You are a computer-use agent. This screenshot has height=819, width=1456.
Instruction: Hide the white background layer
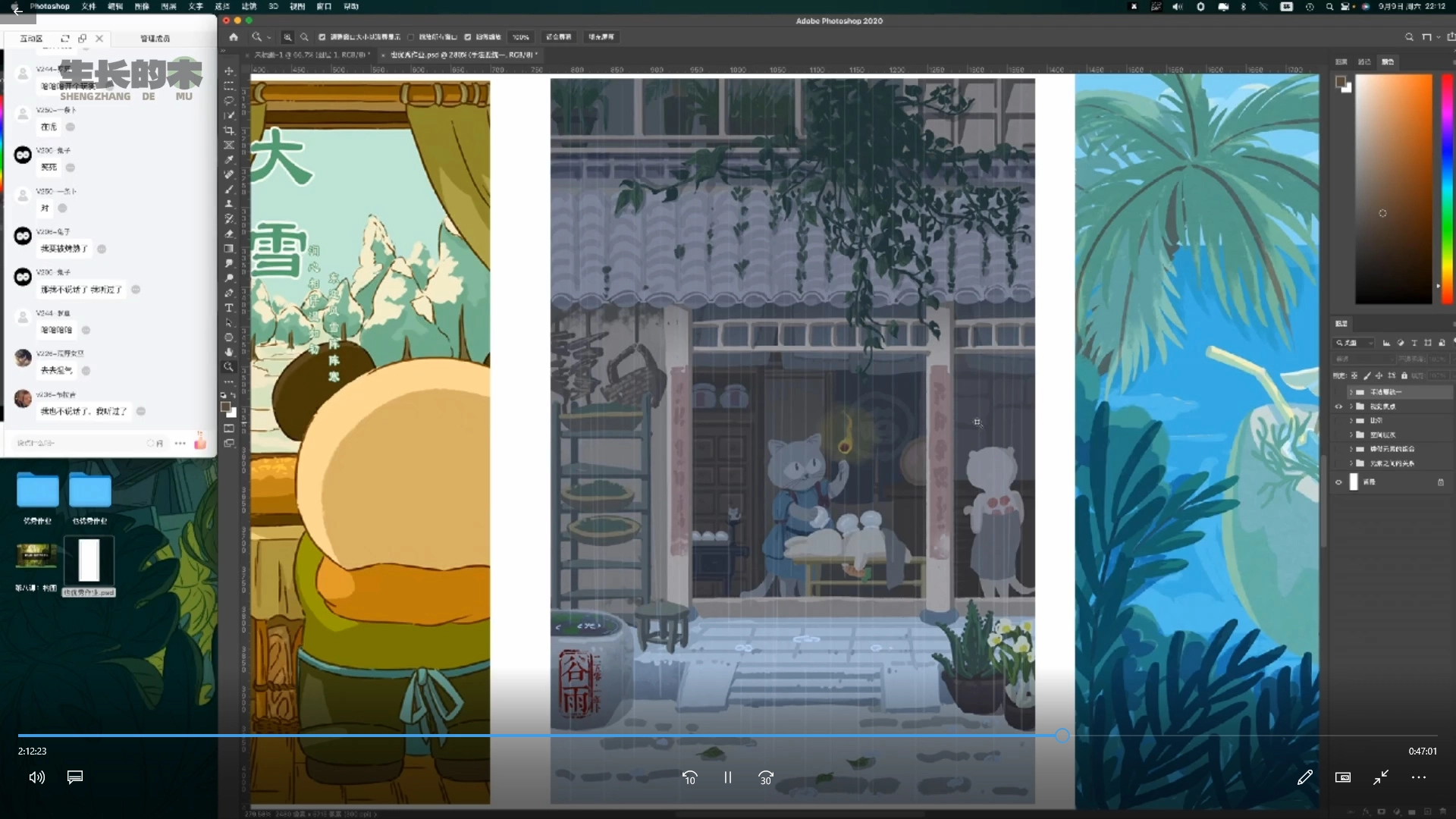point(1338,482)
